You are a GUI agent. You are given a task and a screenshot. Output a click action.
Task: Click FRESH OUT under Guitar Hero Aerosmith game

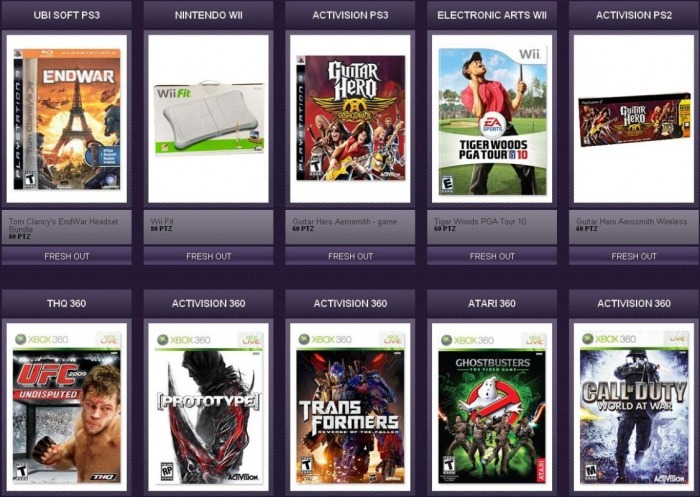click(x=350, y=256)
